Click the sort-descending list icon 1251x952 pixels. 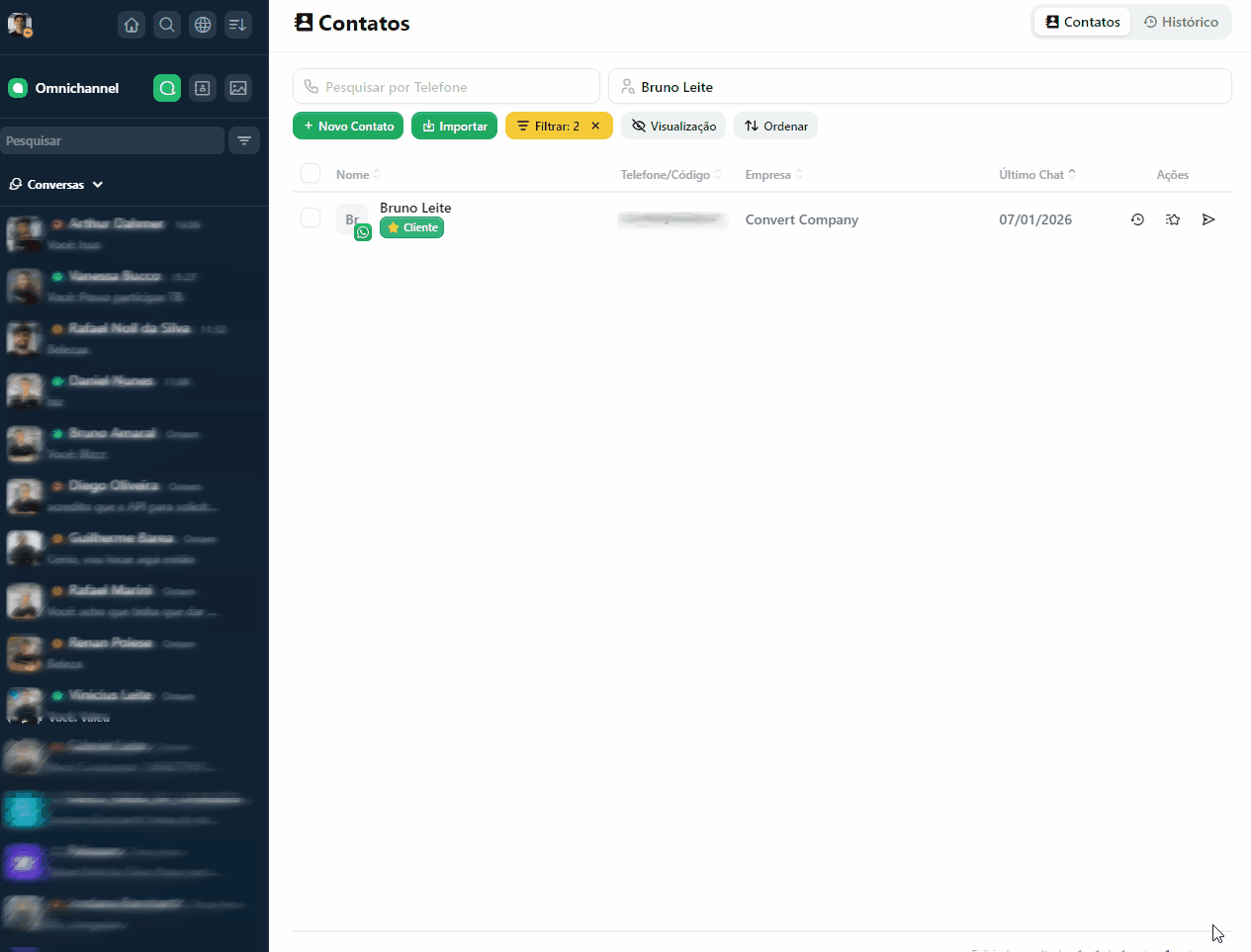click(237, 25)
